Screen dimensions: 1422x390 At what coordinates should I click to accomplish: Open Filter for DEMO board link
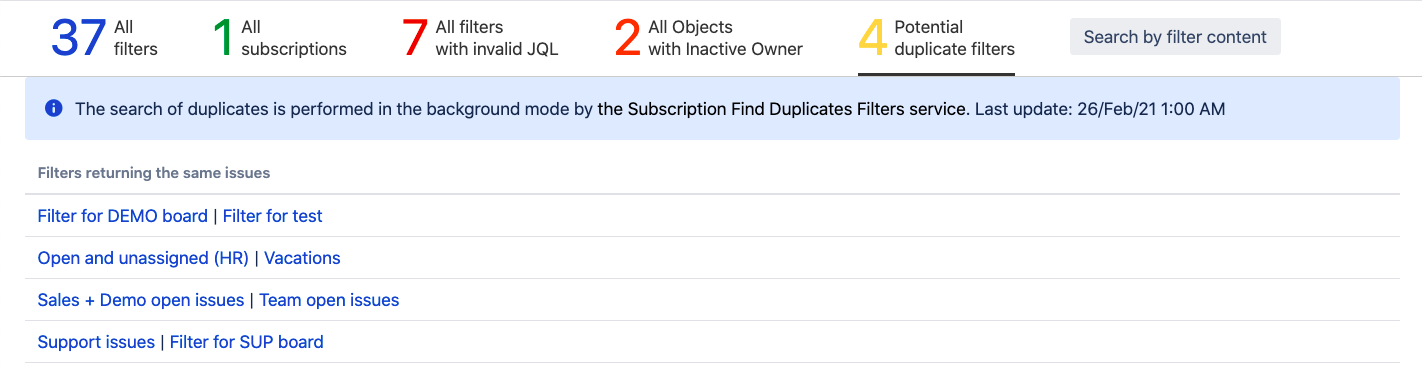[123, 216]
